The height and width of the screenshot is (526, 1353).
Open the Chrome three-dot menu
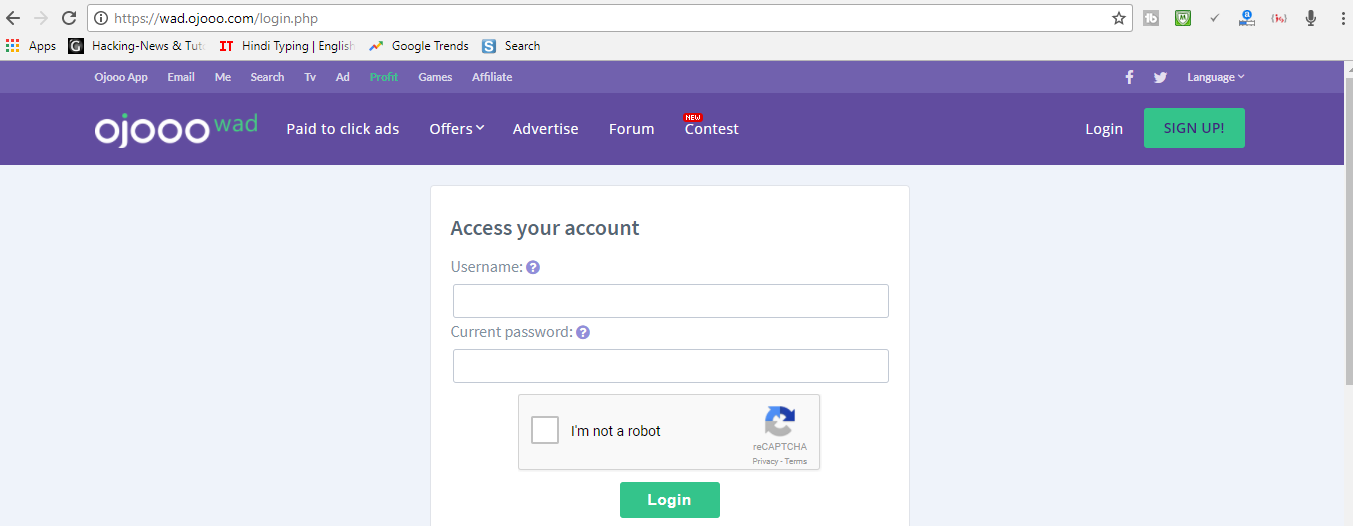1341,18
